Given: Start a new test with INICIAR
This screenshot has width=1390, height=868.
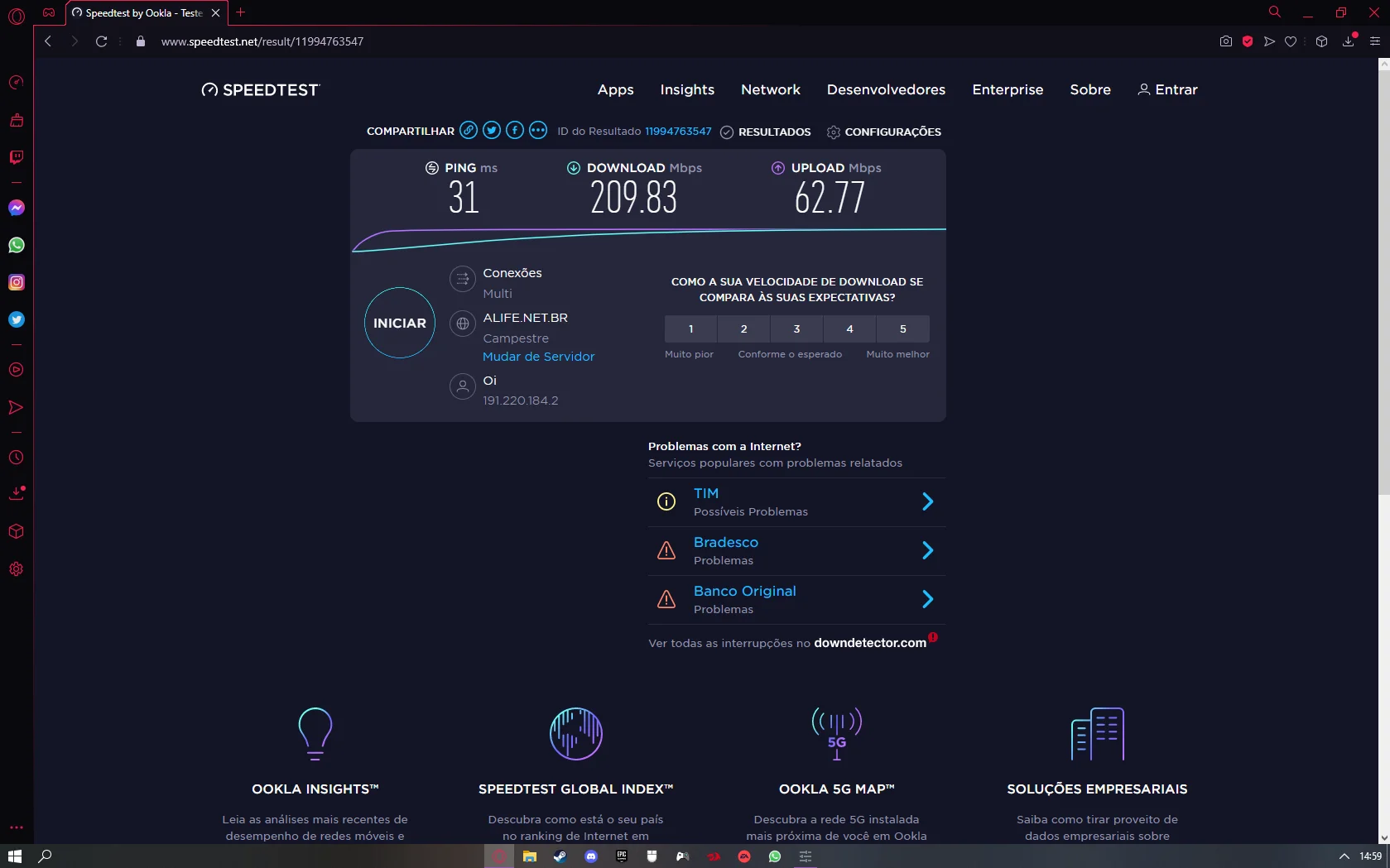Looking at the screenshot, I should pos(400,323).
